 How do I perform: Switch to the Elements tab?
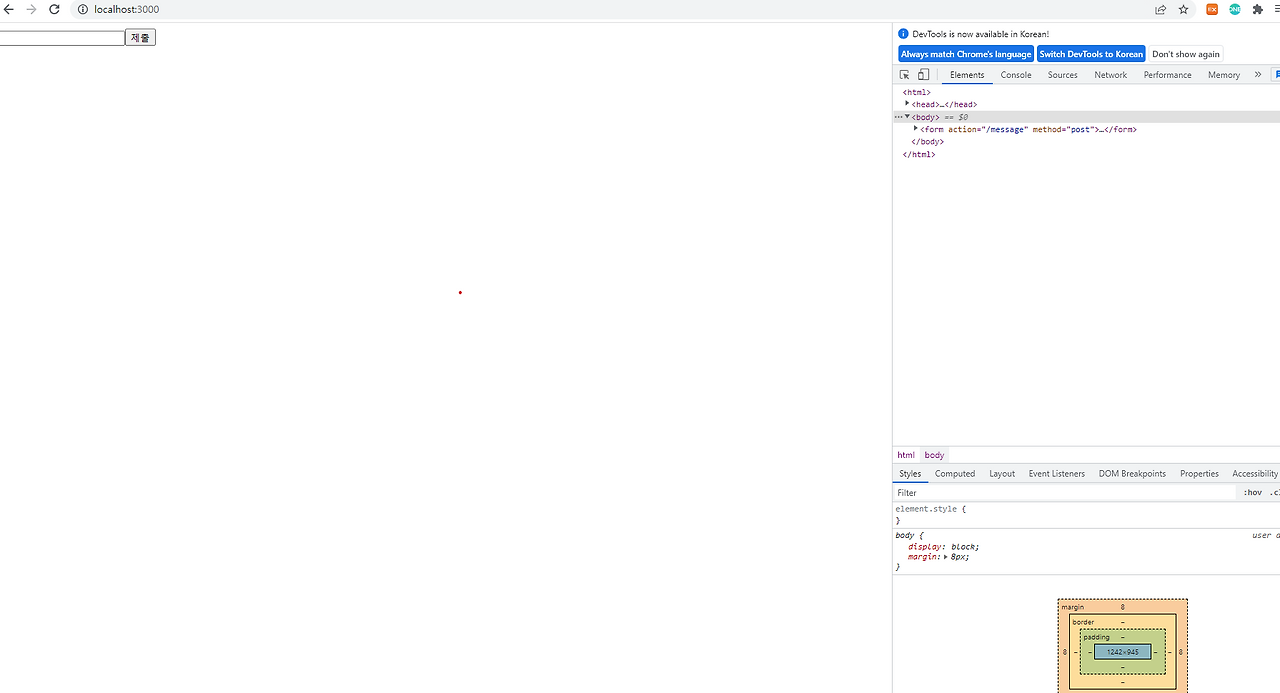967,75
